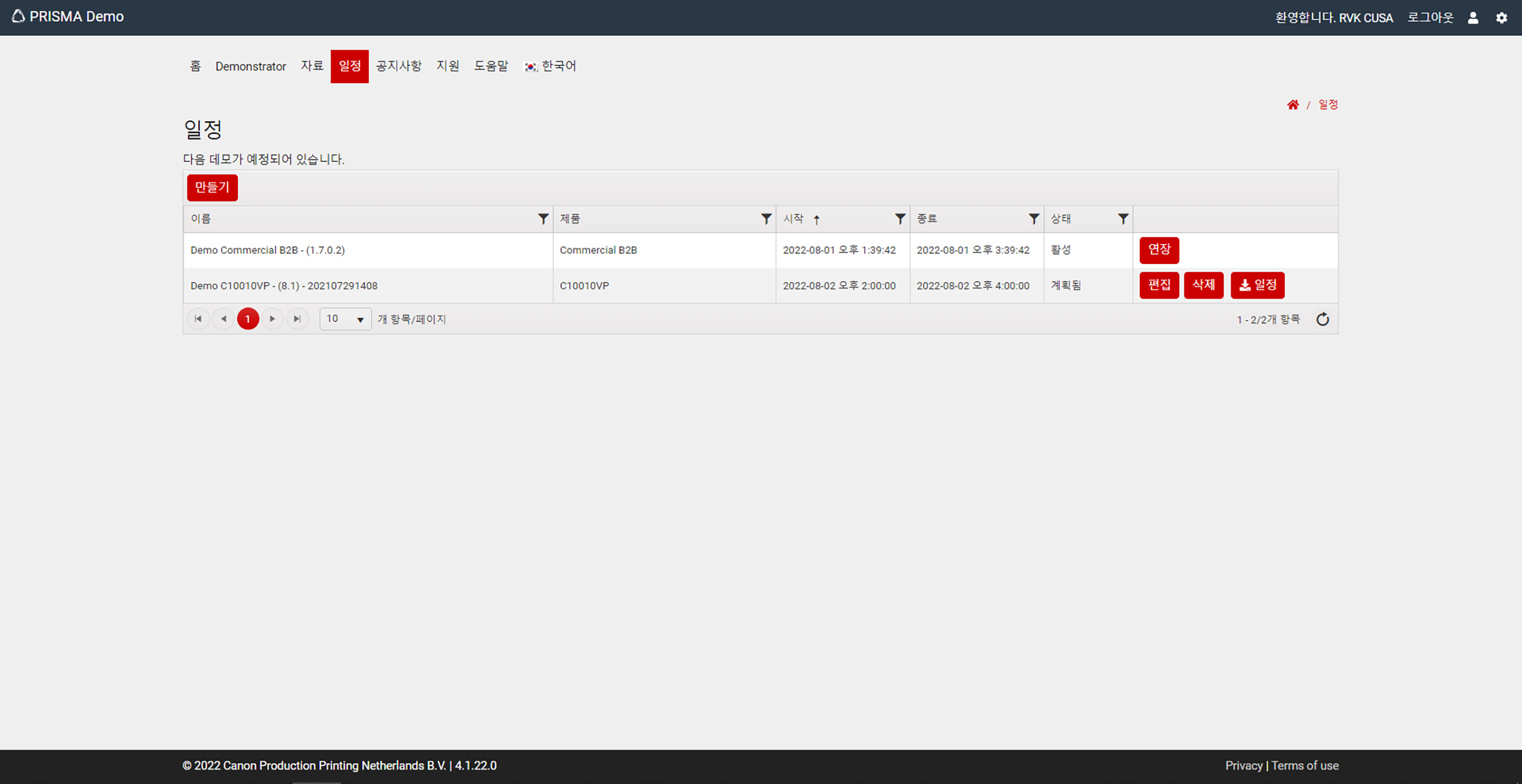Open the 한국어 language menu
Screen dimensions: 1522x784
coord(550,66)
